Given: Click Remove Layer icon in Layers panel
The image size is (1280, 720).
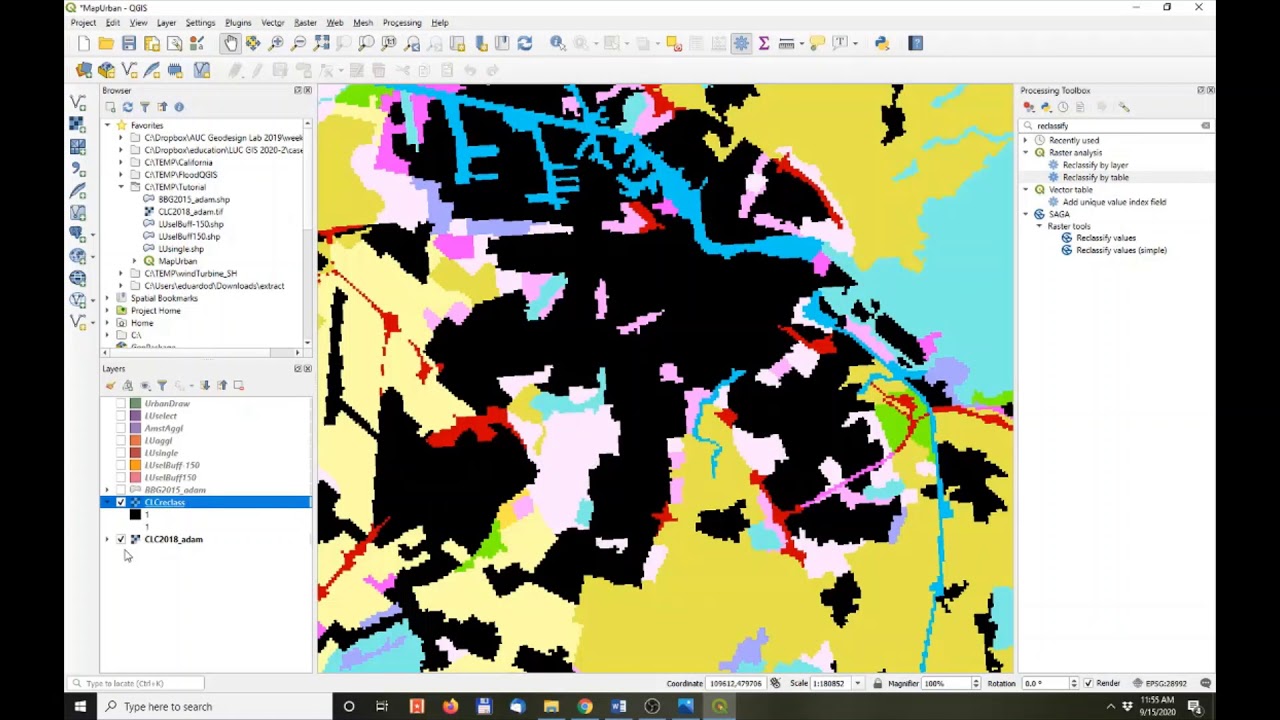Looking at the screenshot, I should click(x=238, y=385).
